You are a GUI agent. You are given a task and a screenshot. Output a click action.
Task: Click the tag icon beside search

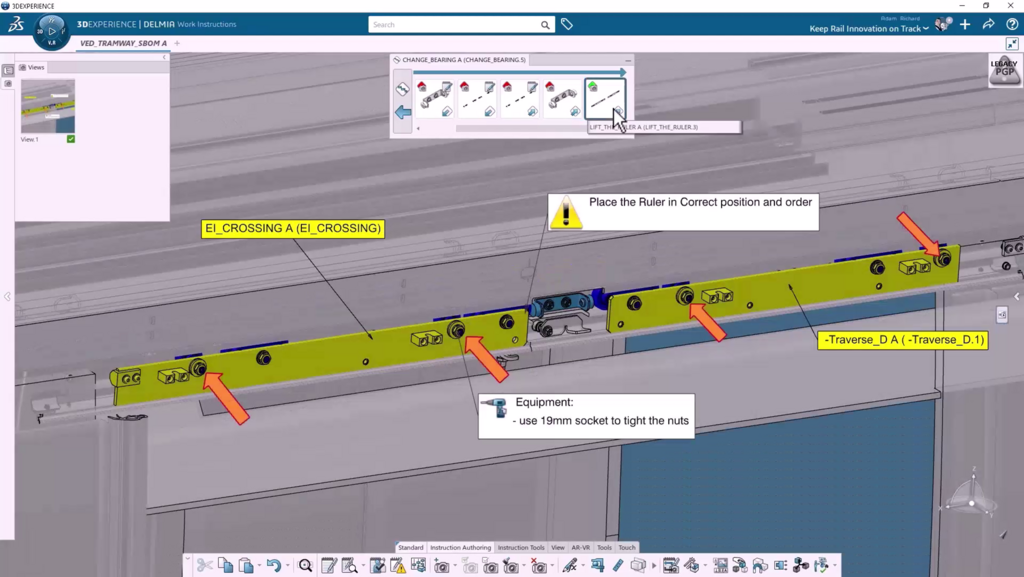point(567,24)
